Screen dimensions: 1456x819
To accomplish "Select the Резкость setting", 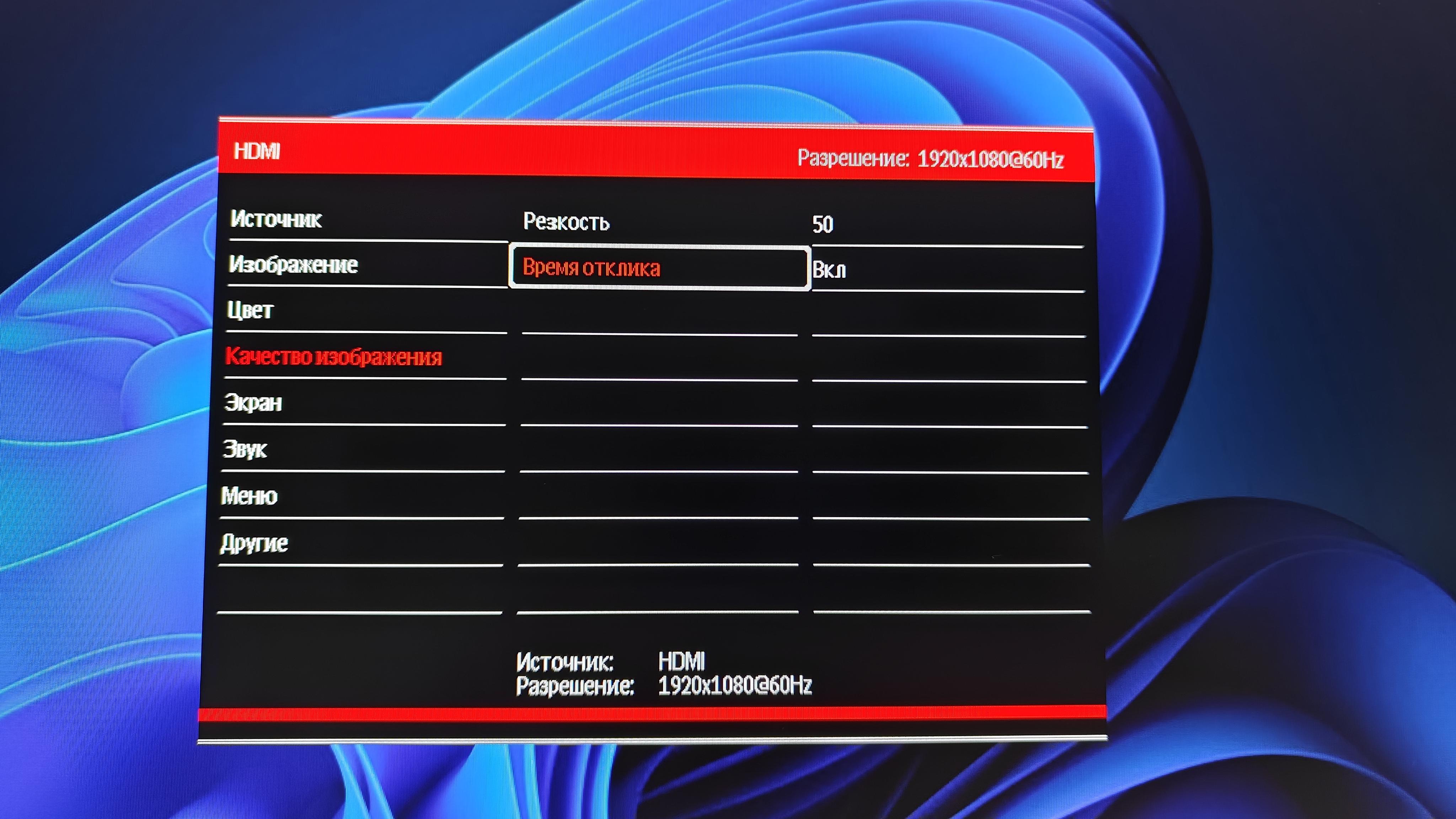I will click(x=566, y=222).
